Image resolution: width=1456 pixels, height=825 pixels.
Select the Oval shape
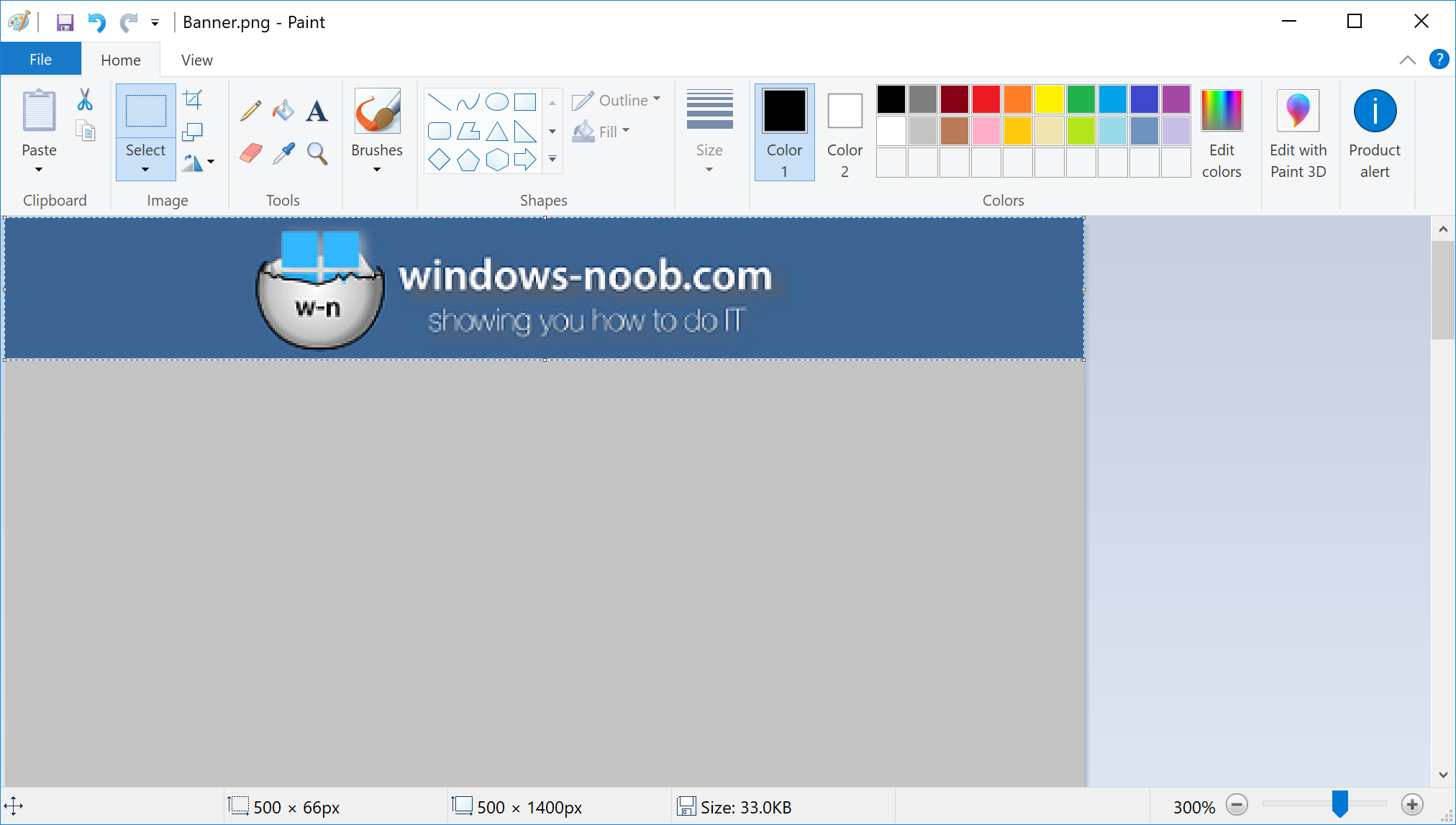tap(497, 102)
